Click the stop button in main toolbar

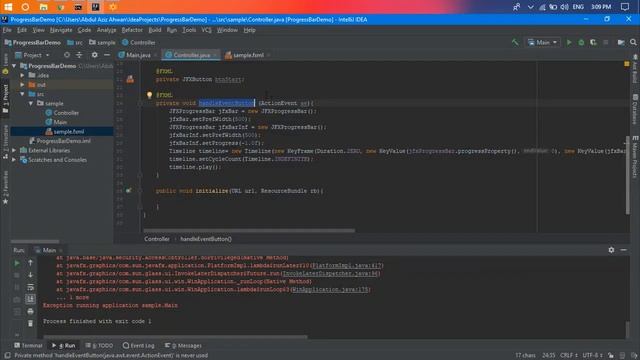click(x=606, y=42)
